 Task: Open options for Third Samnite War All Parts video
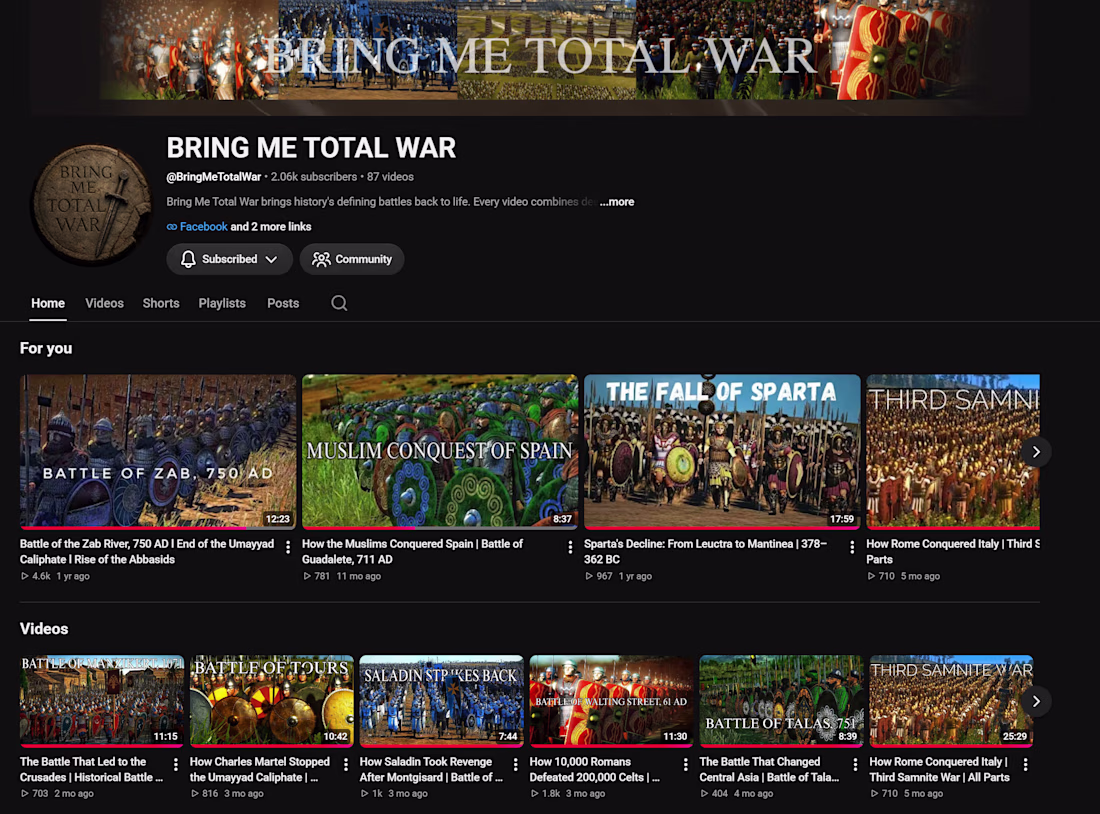pos(1025,765)
